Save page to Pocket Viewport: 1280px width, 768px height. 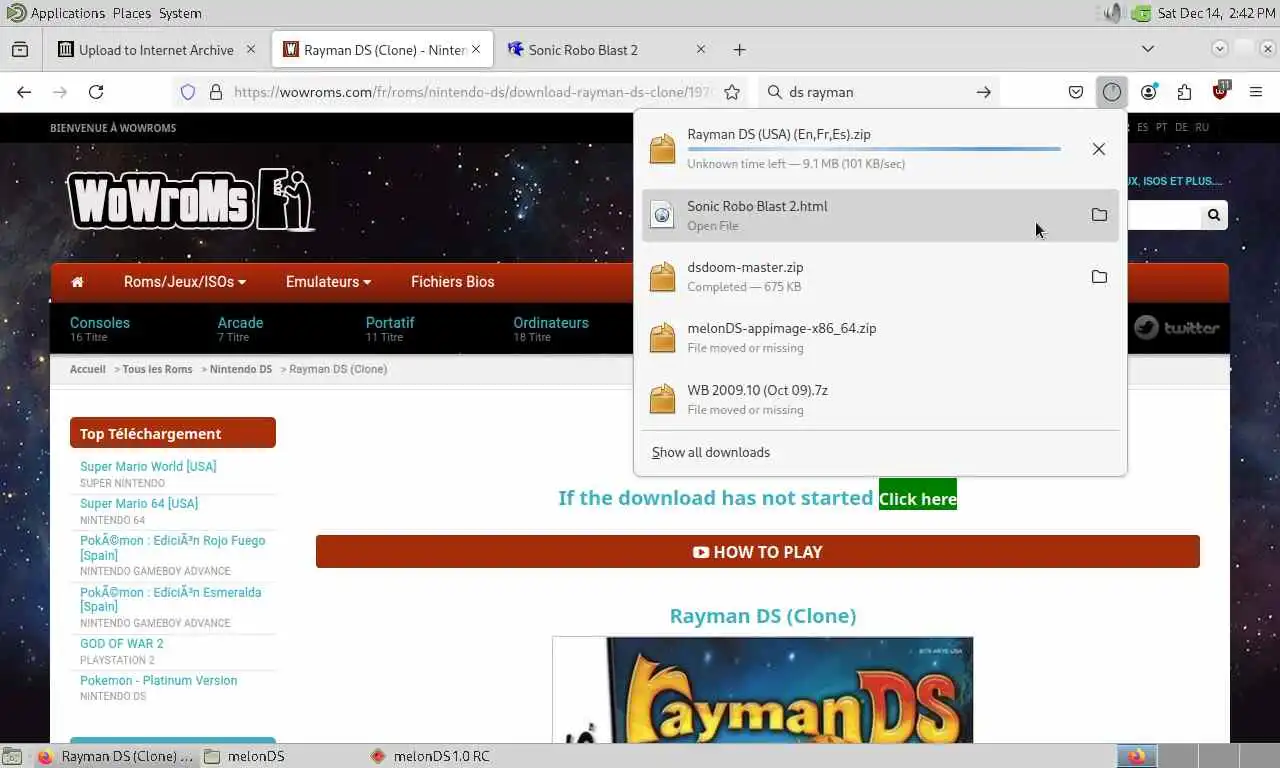coord(1076,92)
